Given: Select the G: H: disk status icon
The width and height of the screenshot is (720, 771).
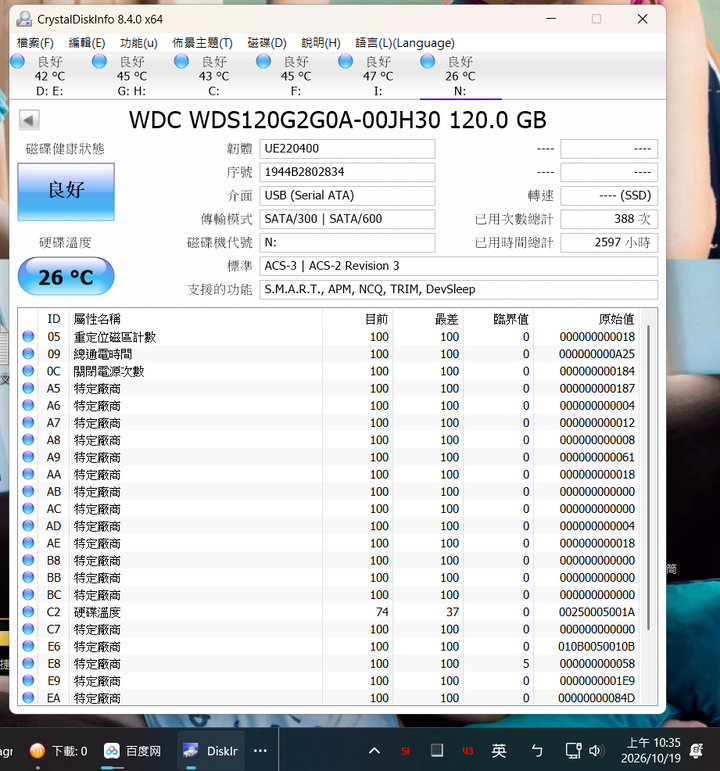Looking at the screenshot, I should pos(99,61).
